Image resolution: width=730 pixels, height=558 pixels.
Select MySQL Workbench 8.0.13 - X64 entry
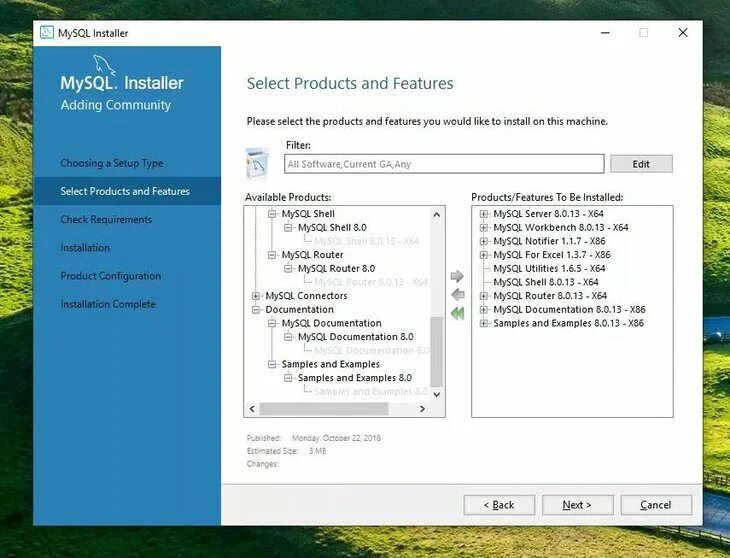pyautogui.click(x=561, y=228)
